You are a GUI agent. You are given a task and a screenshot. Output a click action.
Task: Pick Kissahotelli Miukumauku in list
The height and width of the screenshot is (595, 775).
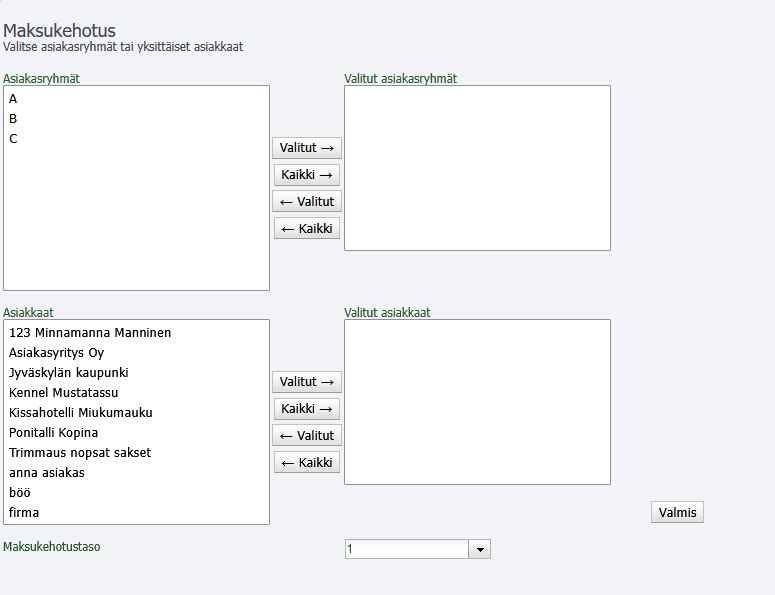(136, 413)
